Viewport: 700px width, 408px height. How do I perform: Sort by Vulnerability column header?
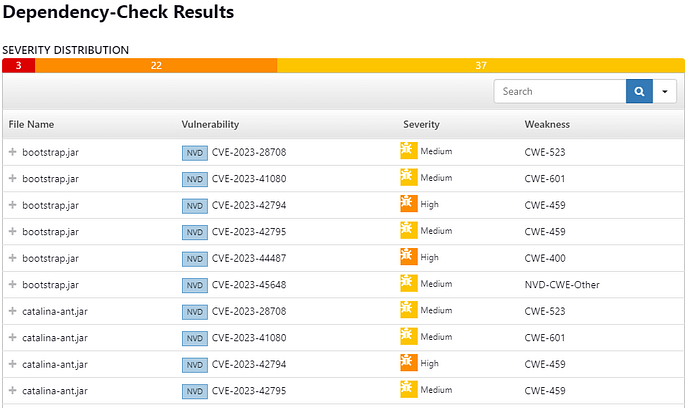(210, 125)
